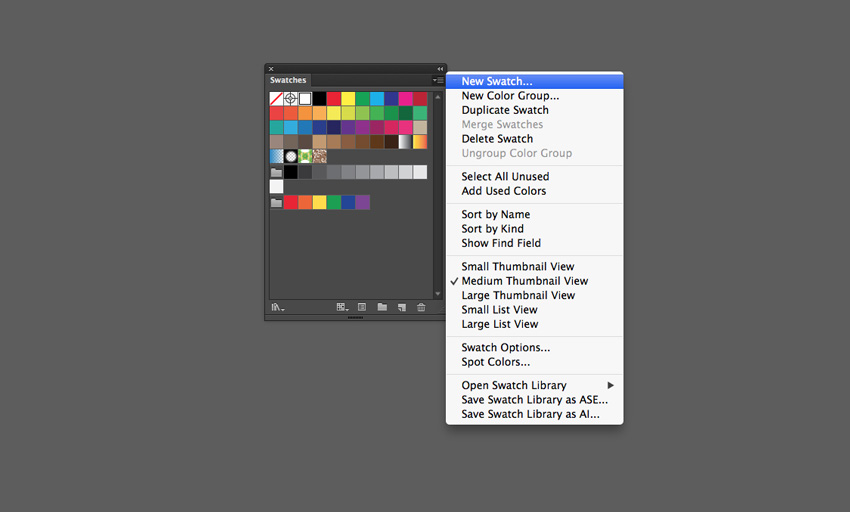Select the purple swatch in the bright color group
The image size is (850, 512).
coord(363,202)
